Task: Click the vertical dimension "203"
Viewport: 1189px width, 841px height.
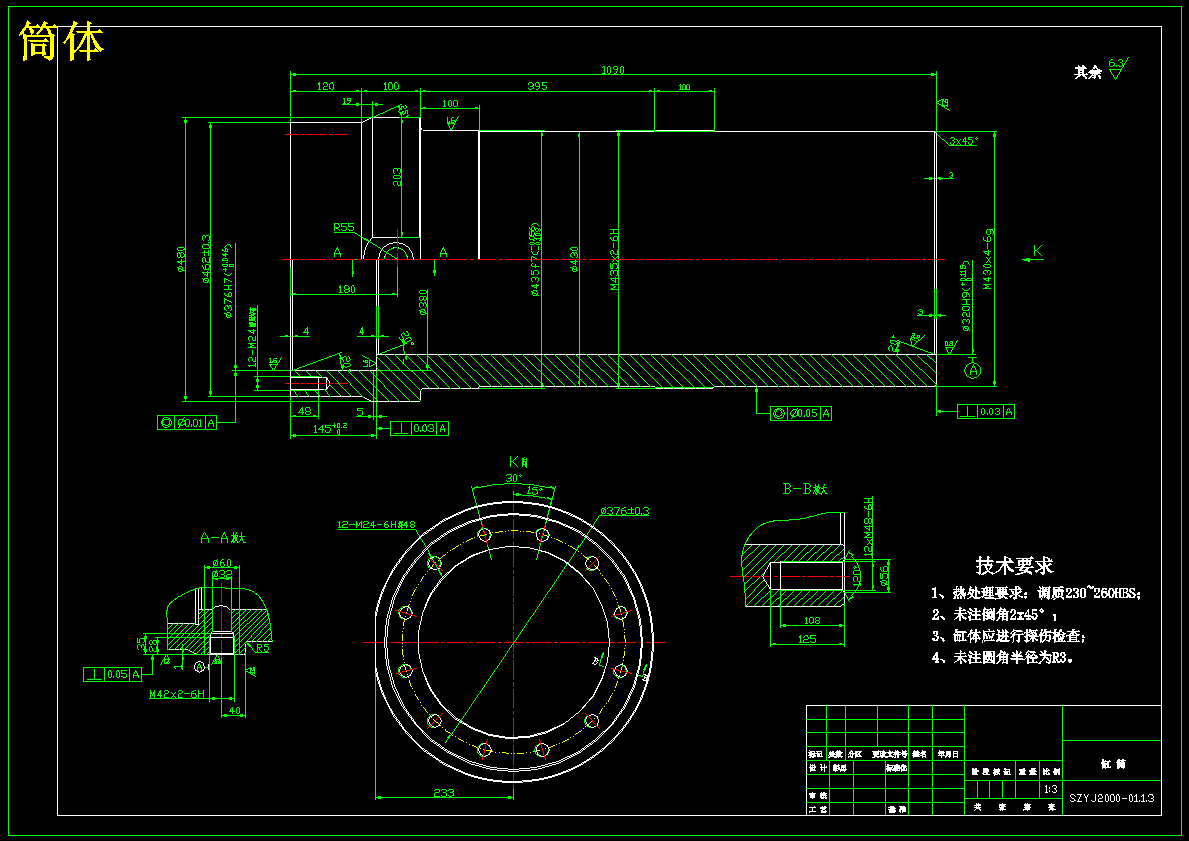Action: 397,177
